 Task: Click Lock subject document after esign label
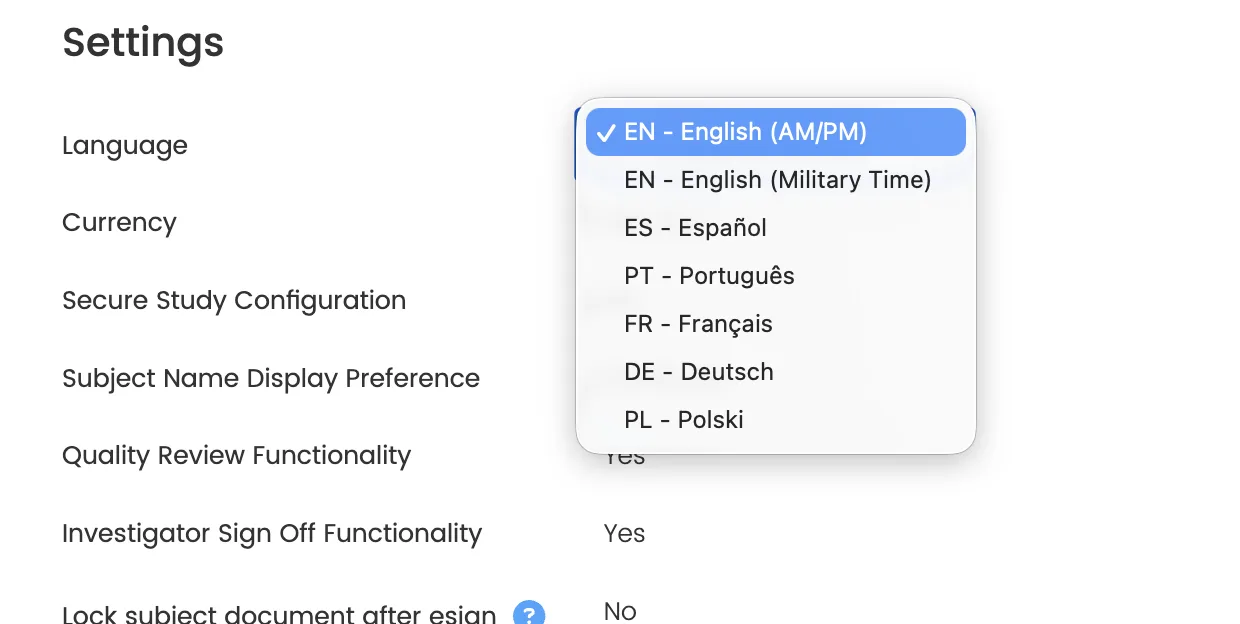coord(279,613)
